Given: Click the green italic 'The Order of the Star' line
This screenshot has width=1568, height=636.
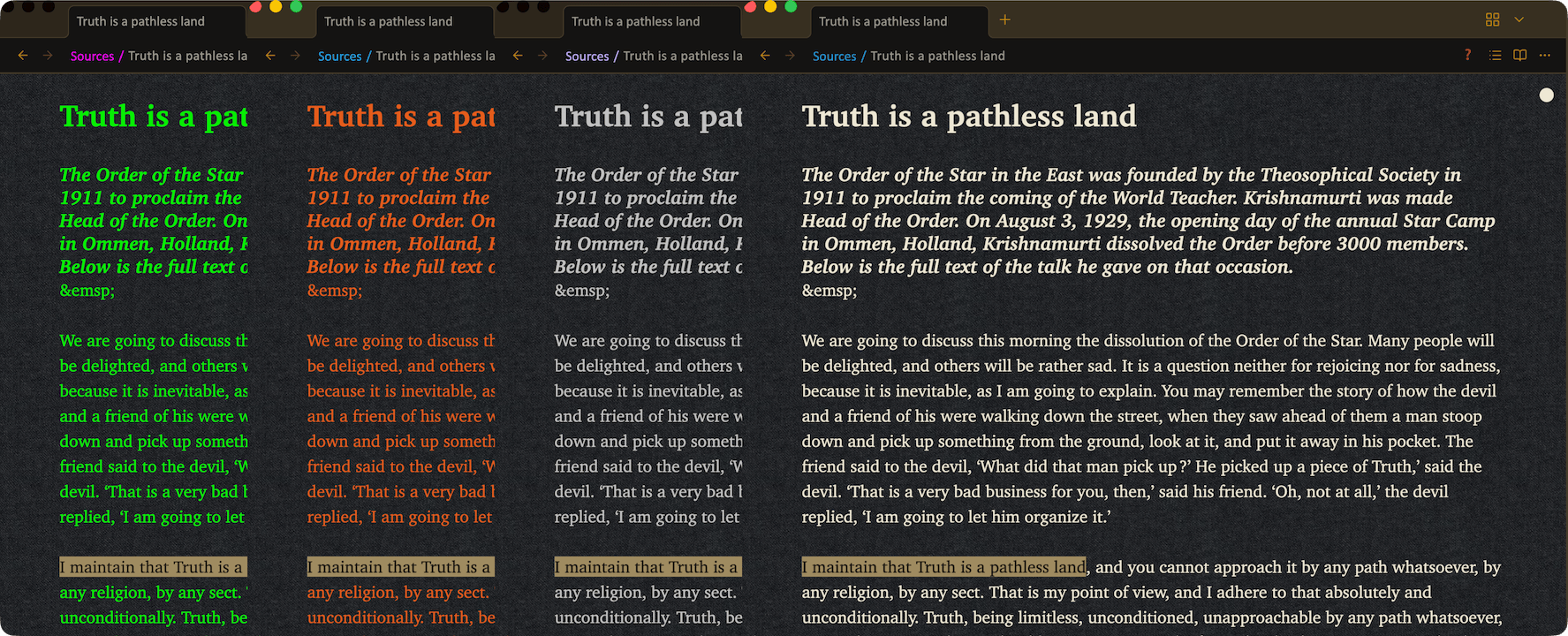Looking at the screenshot, I should tap(151, 175).
